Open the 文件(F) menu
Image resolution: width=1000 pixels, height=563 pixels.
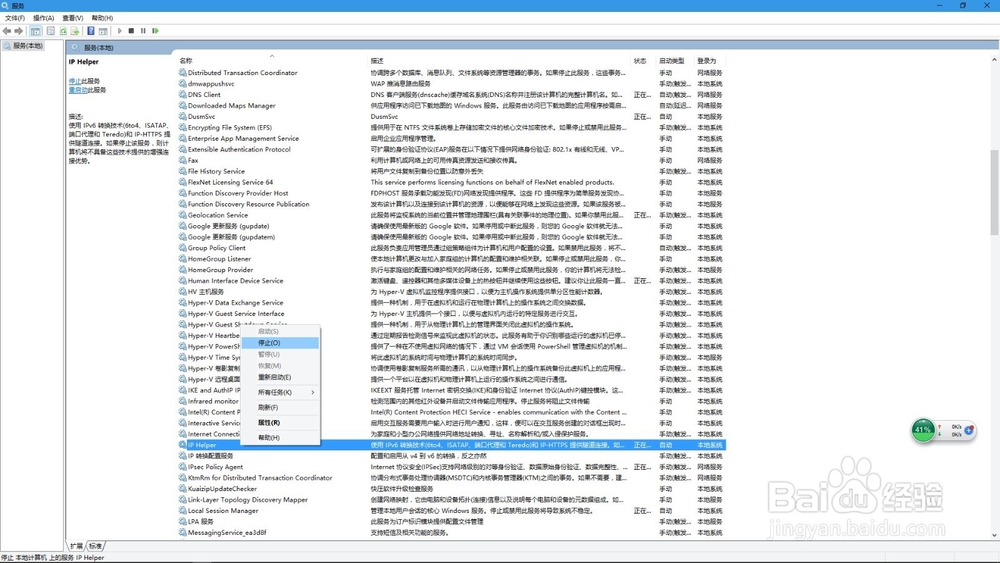[15, 18]
